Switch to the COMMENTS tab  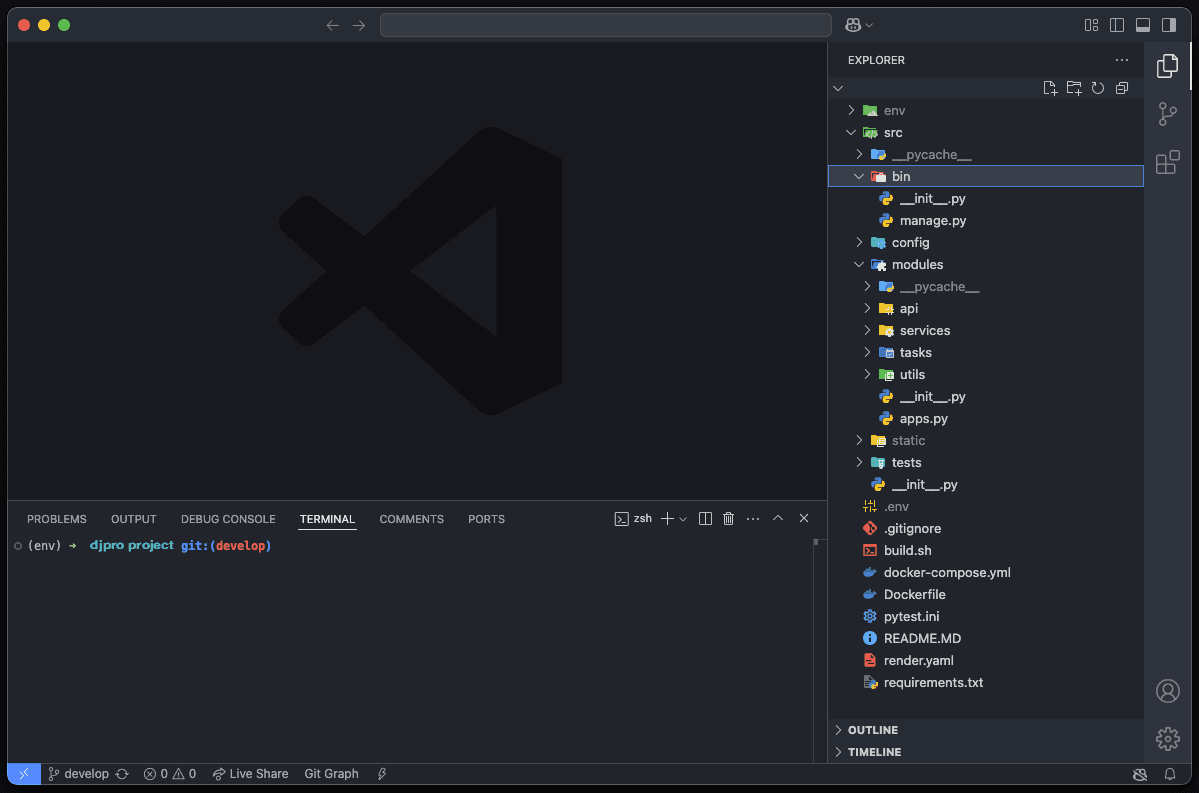point(411,519)
